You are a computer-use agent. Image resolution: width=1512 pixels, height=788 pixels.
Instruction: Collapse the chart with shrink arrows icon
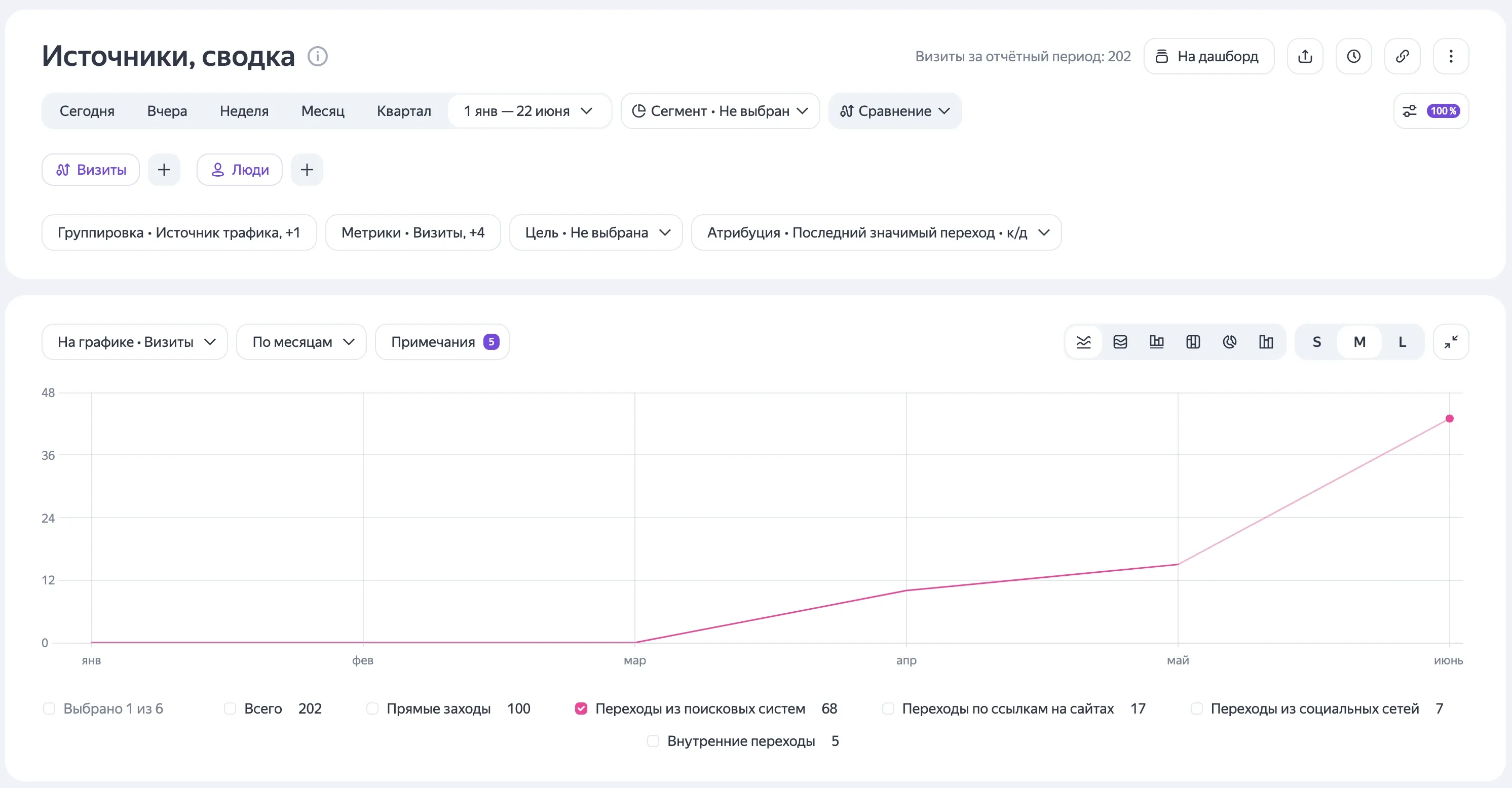pos(1451,342)
